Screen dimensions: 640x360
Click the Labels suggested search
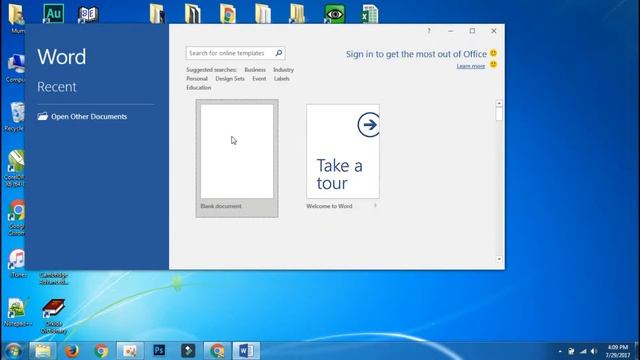point(282,78)
